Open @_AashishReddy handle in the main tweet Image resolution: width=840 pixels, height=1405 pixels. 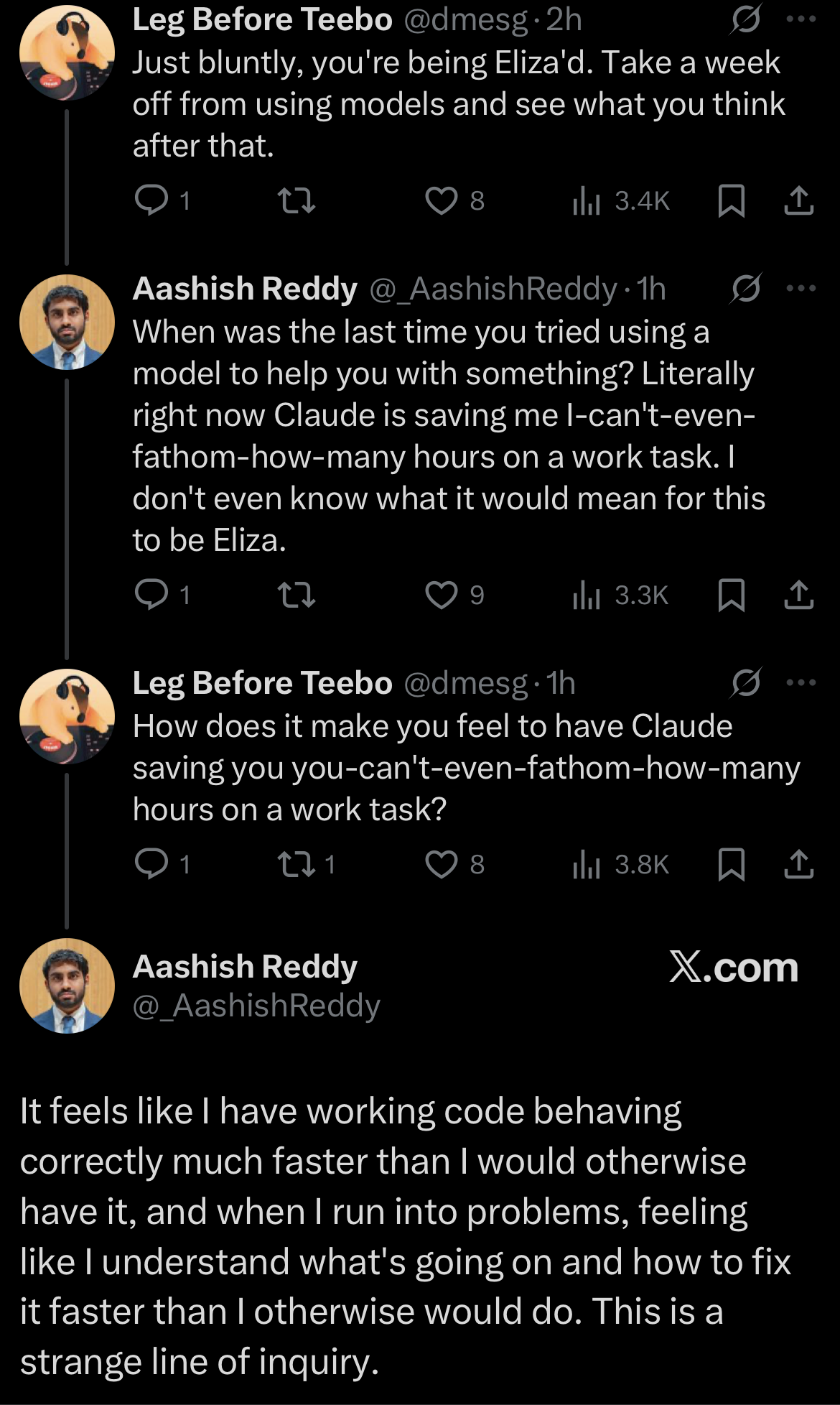point(256,1006)
